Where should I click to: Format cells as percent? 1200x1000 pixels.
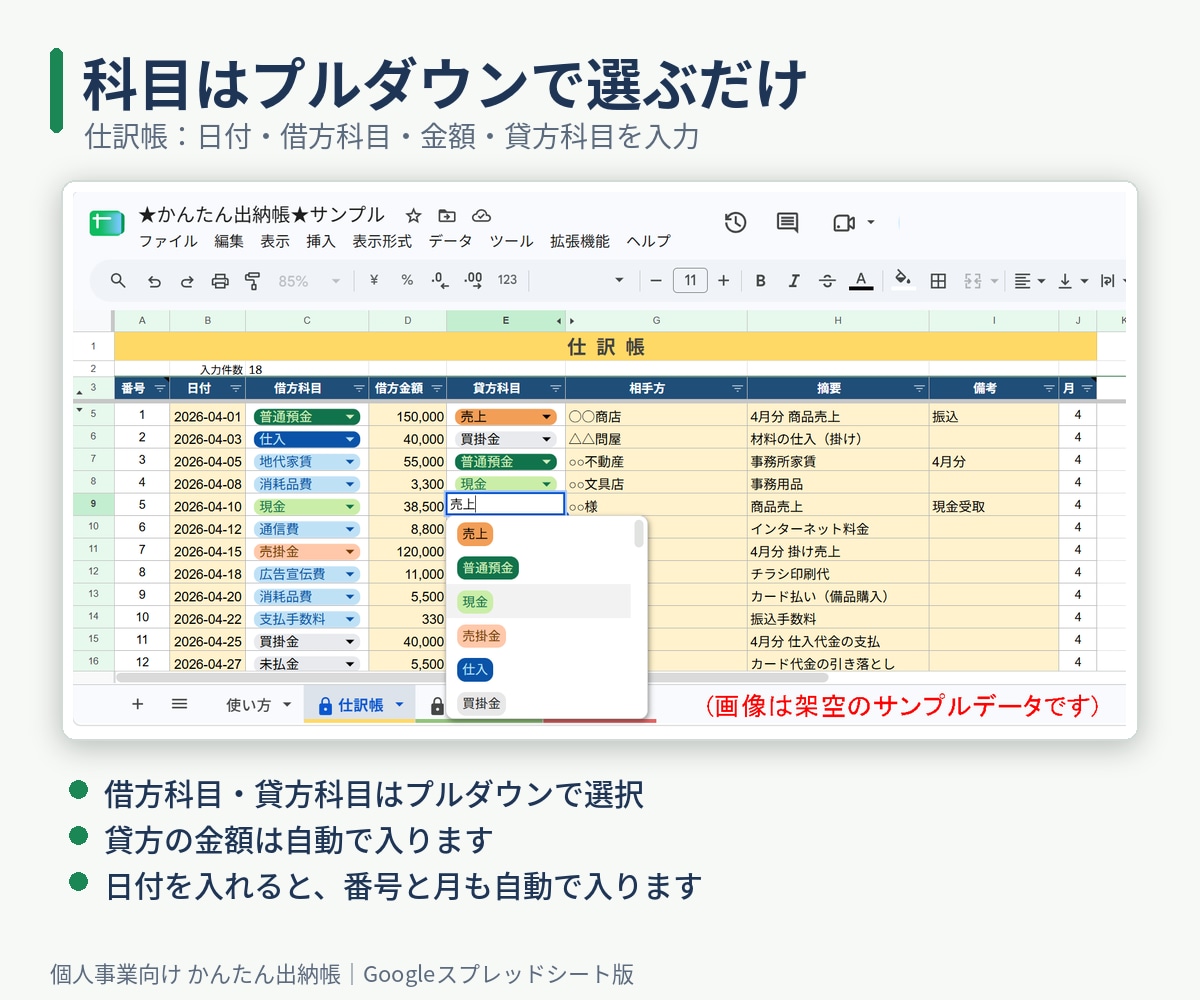(407, 281)
